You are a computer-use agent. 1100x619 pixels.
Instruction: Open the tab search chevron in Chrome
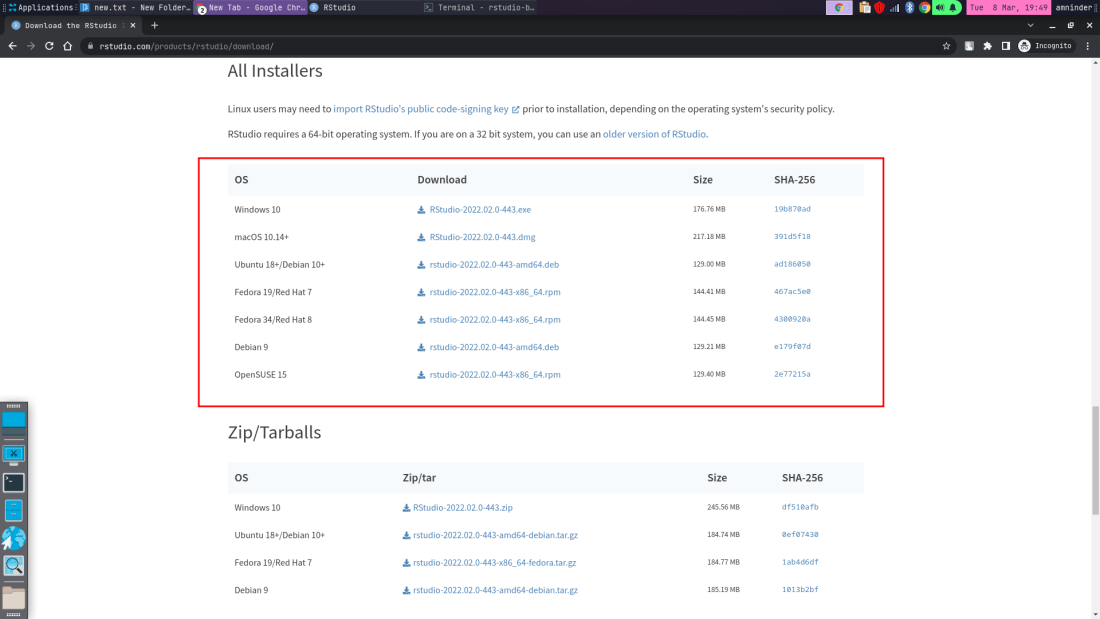pyautogui.click(x=1031, y=25)
